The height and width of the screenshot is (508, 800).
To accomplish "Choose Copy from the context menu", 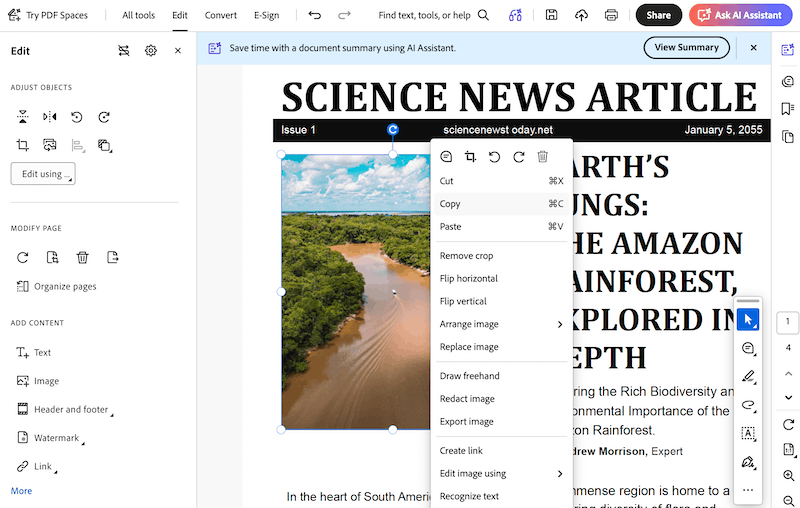I will [x=451, y=204].
